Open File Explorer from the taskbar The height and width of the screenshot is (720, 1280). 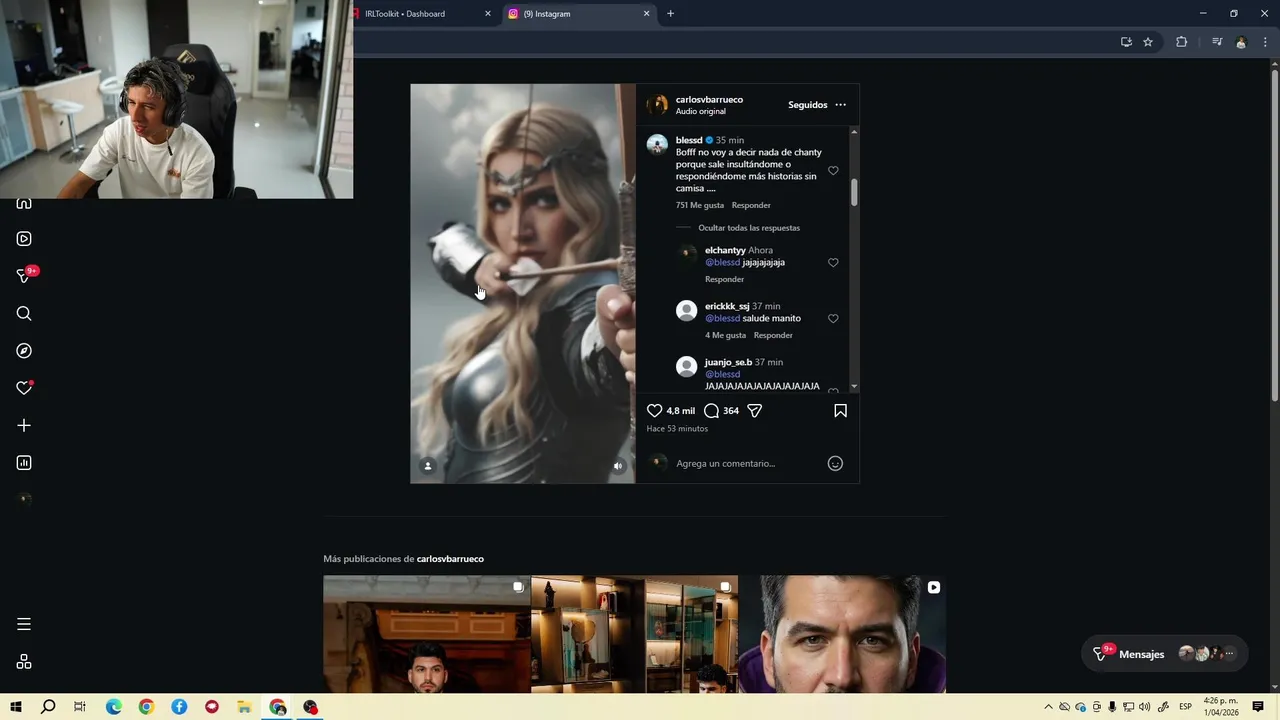[x=244, y=707]
